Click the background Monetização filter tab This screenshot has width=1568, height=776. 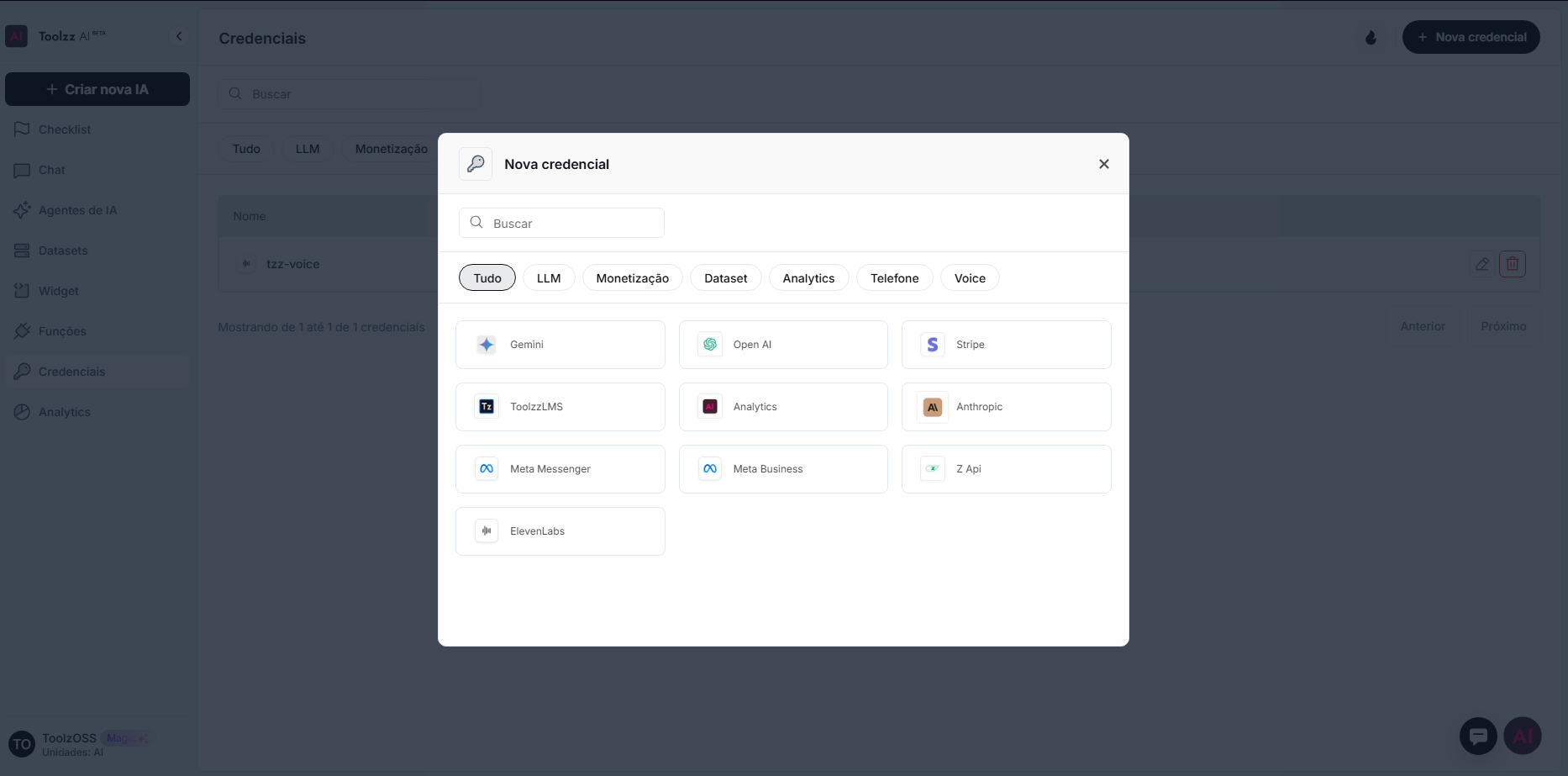coord(392,149)
